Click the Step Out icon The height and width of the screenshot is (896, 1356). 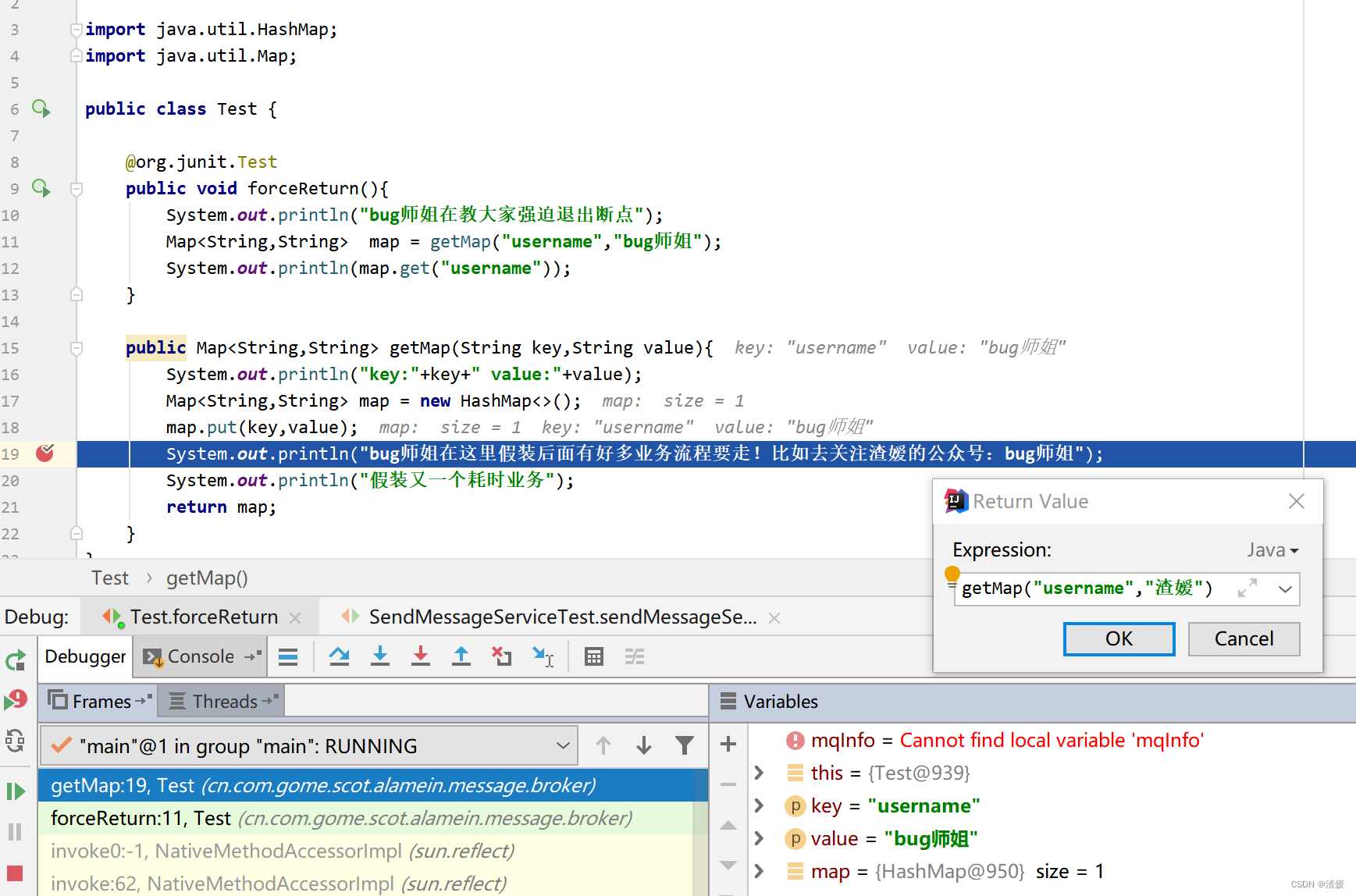click(461, 656)
